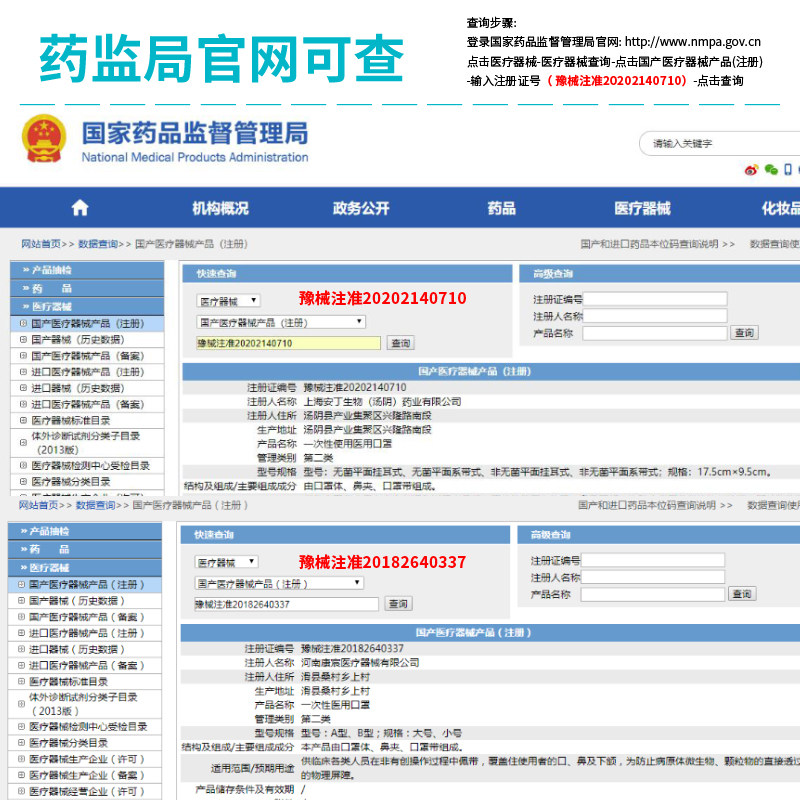Expand plus icon beside 医疗器械分类目录 lower sidebar
This screenshot has width=800, height=800.
(21, 742)
